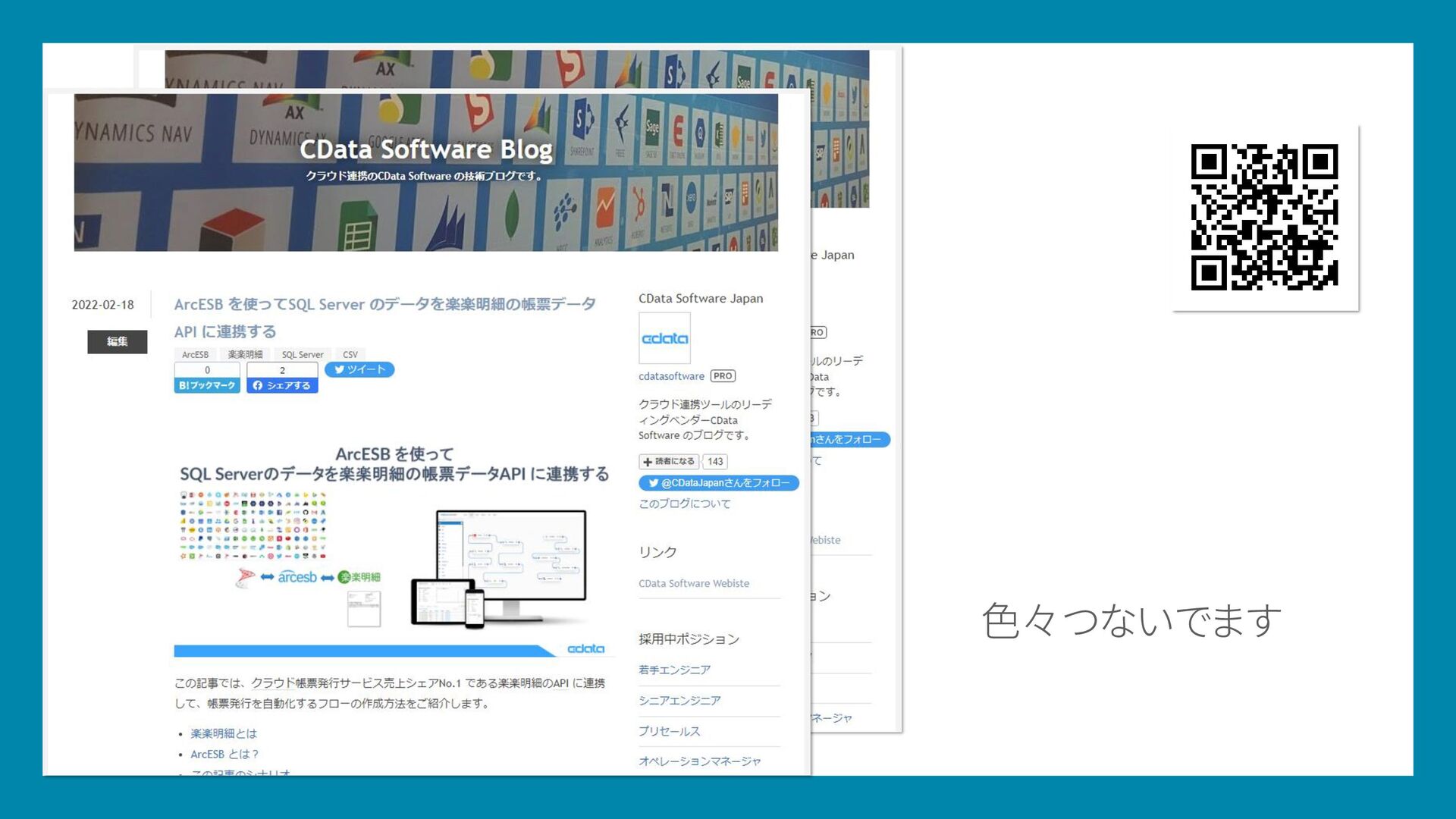Click the arcesb logo in the article image
The image size is (1456, 819).
[x=297, y=577]
